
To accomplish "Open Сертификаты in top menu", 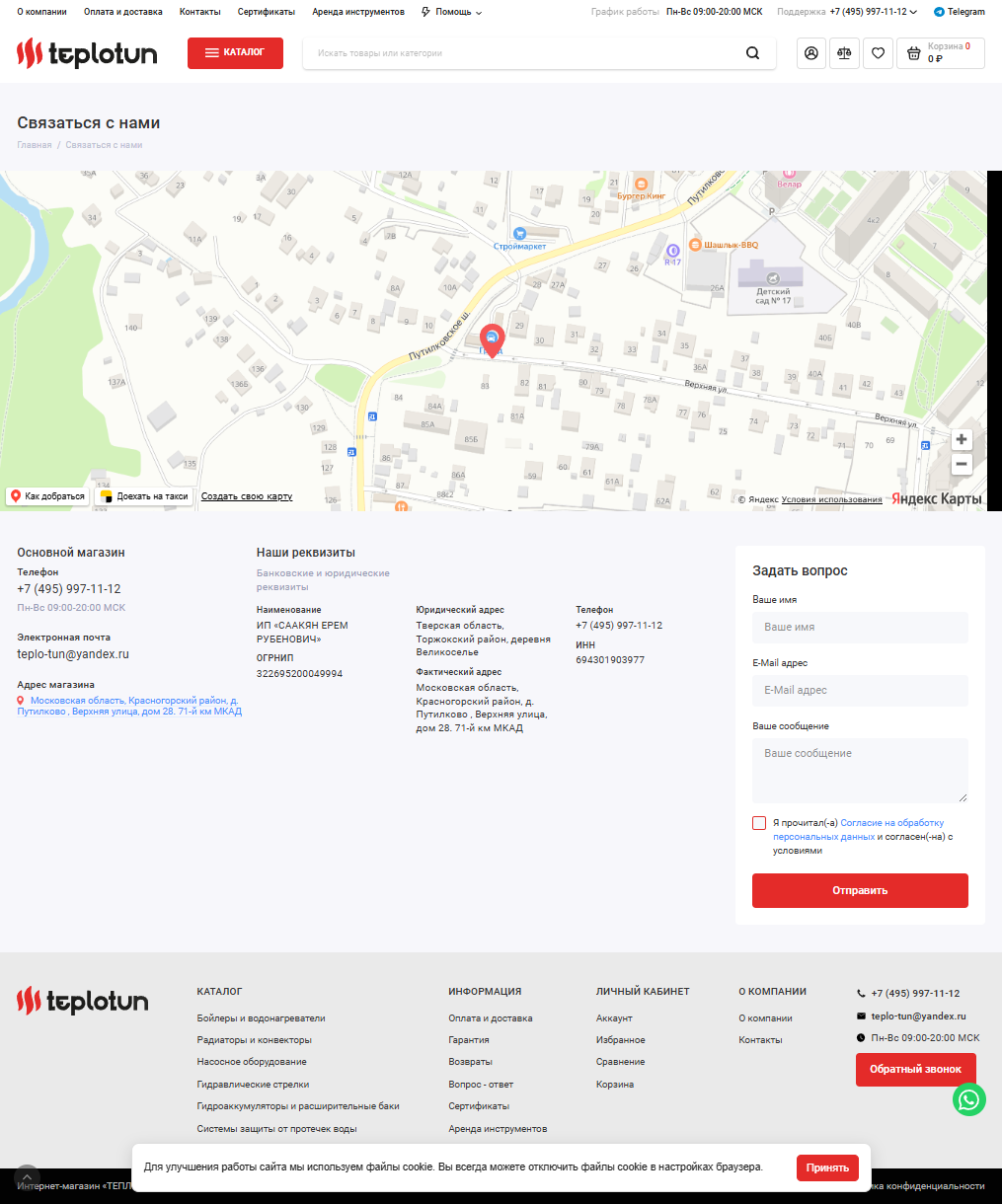I will (266, 12).
